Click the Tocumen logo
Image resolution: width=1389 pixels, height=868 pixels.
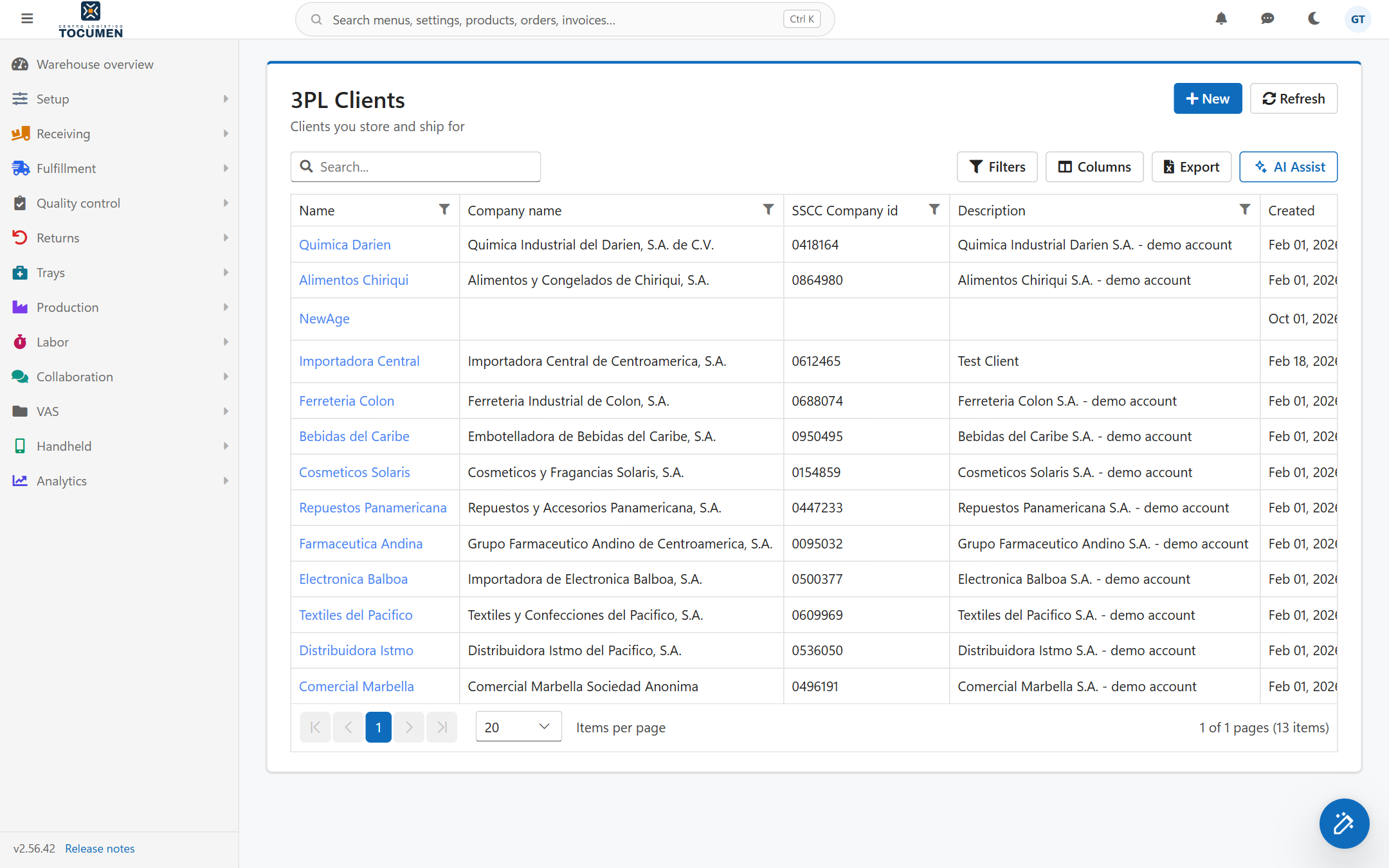[x=91, y=20]
